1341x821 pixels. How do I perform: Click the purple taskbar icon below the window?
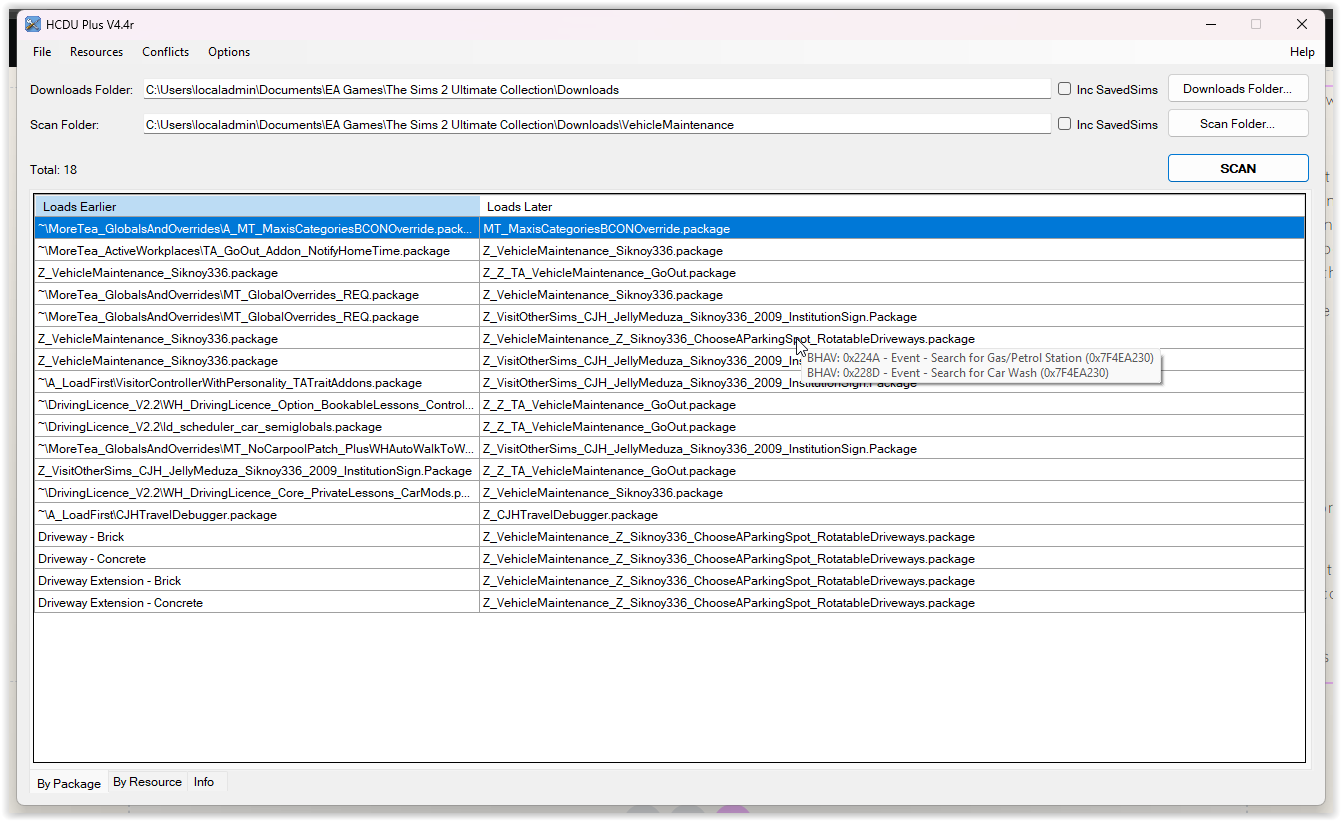734,812
